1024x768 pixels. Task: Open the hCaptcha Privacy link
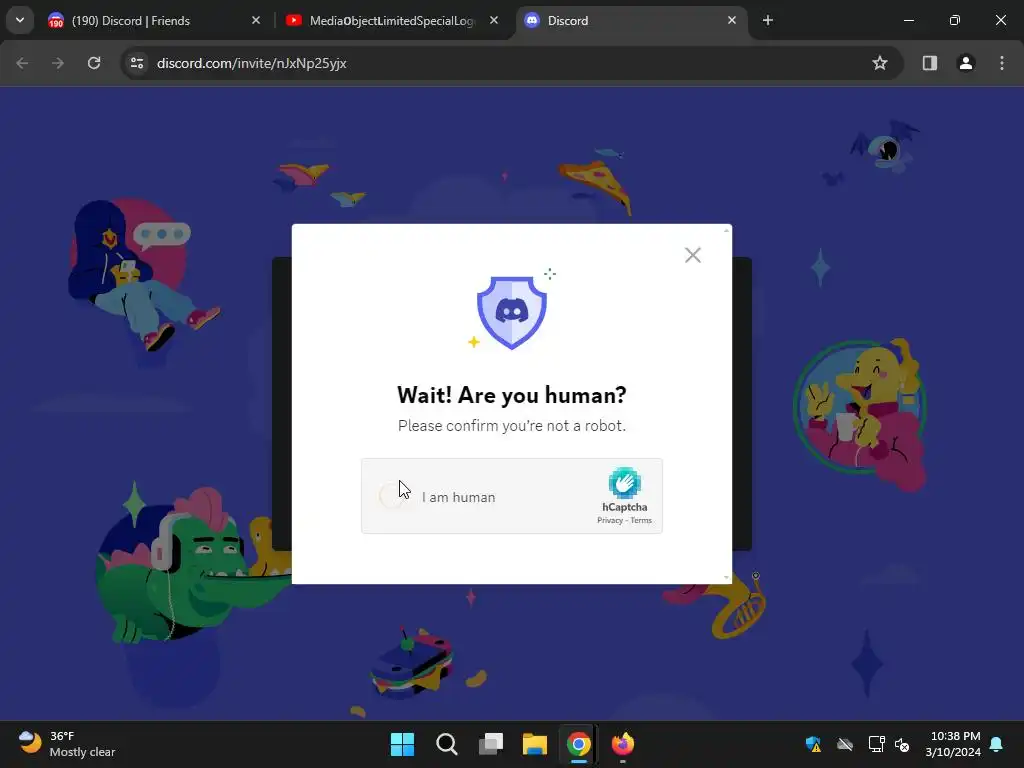click(609, 520)
